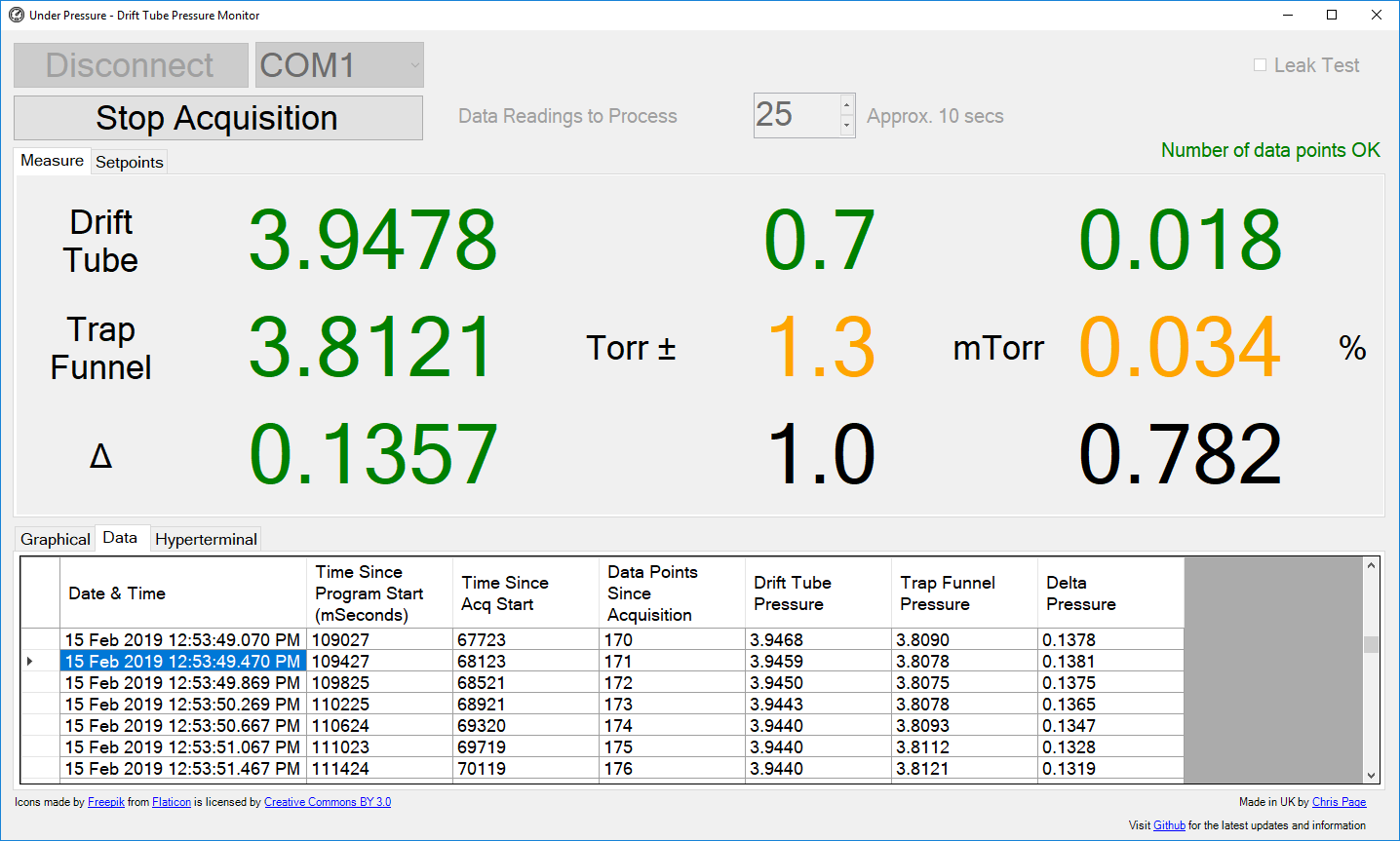Select cell 15 Feb 2019 12:53:51.467 PM

[x=183, y=768]
